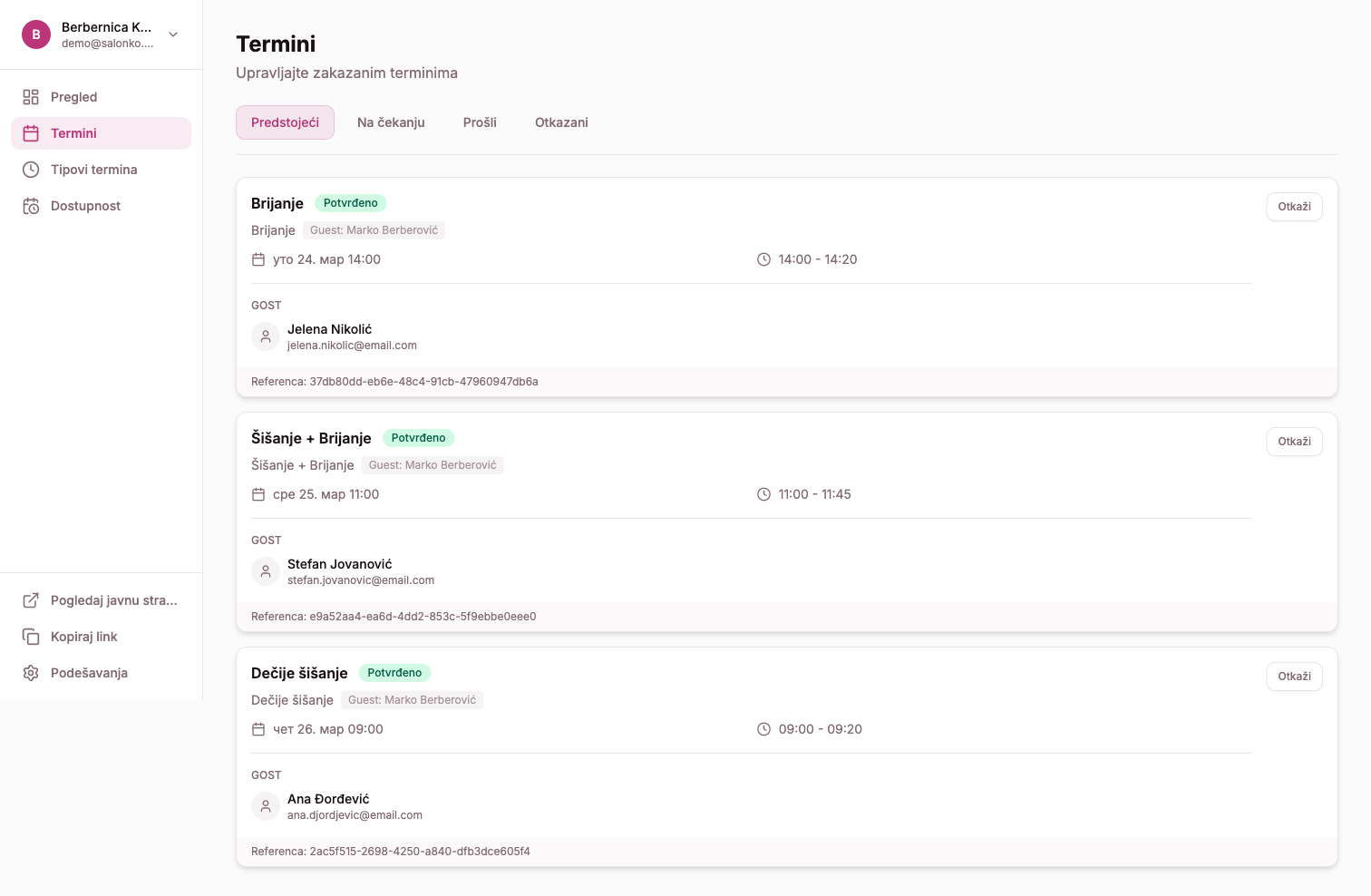Click the external link icon for public page
Viewport: 1371px width, 896px height.
pyautogui.click(x=31, y=600)
